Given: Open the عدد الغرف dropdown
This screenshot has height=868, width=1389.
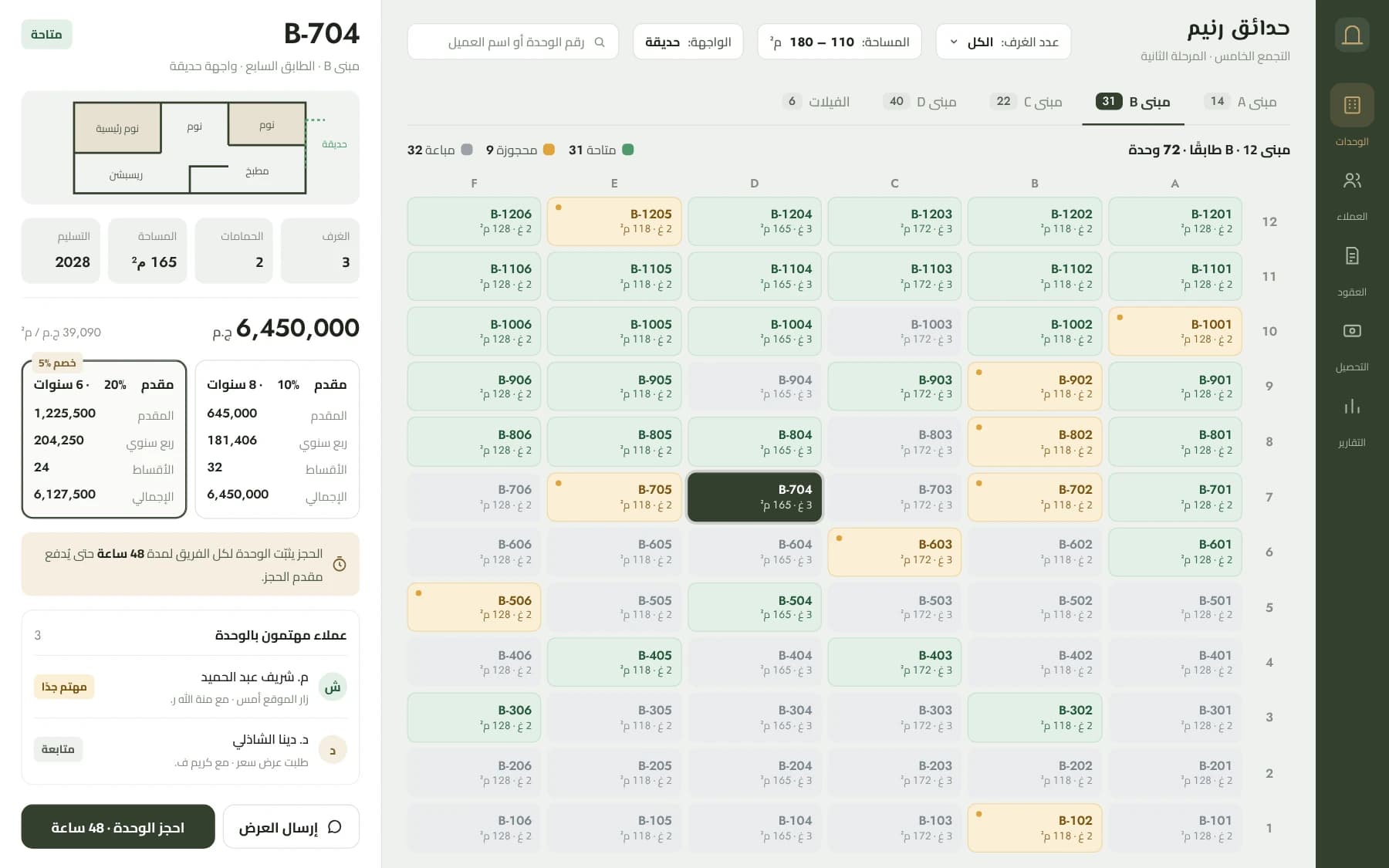Looking at the screenshot, I should tap(1003, 42).
